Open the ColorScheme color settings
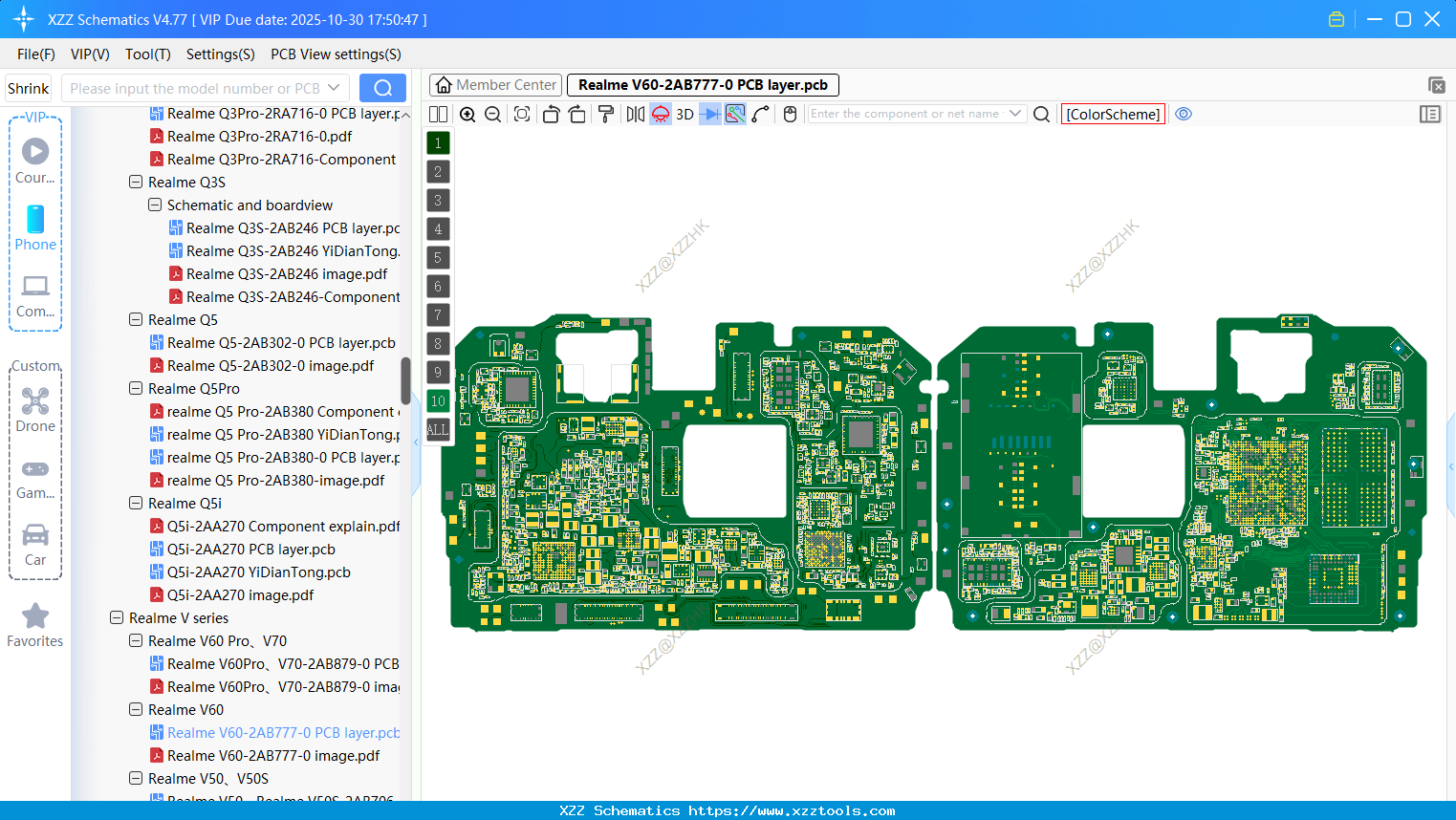This screenshot has width=1456, height=820. tap(1112, 114)
